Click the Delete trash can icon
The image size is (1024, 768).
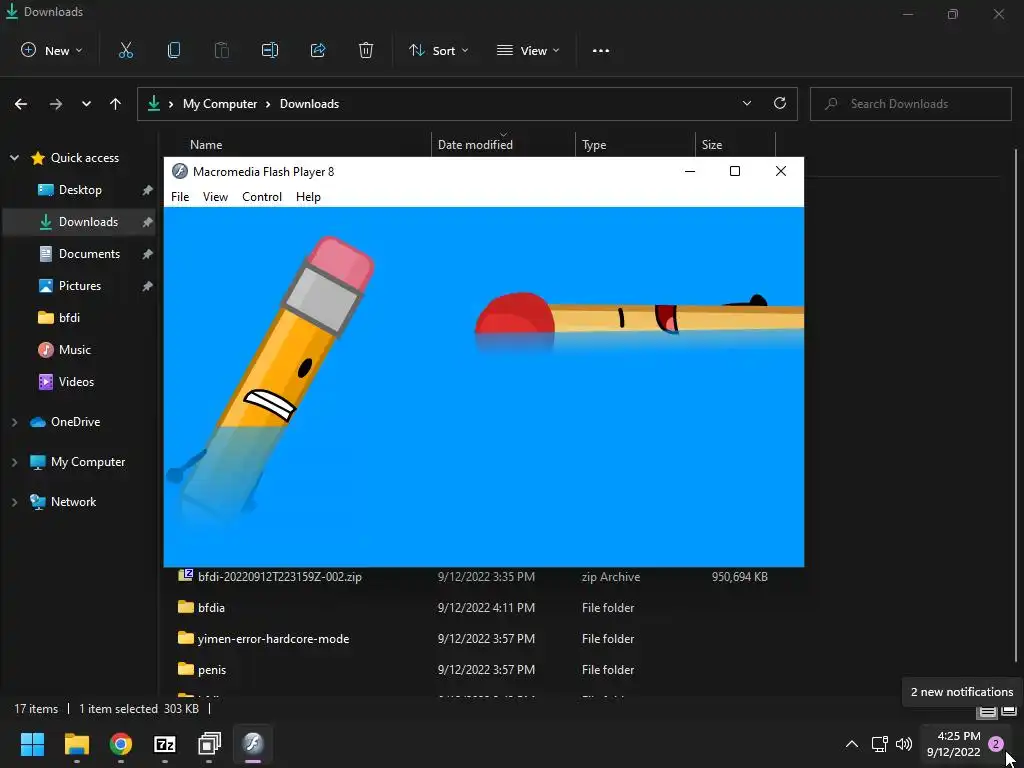[x=366, y=50]
